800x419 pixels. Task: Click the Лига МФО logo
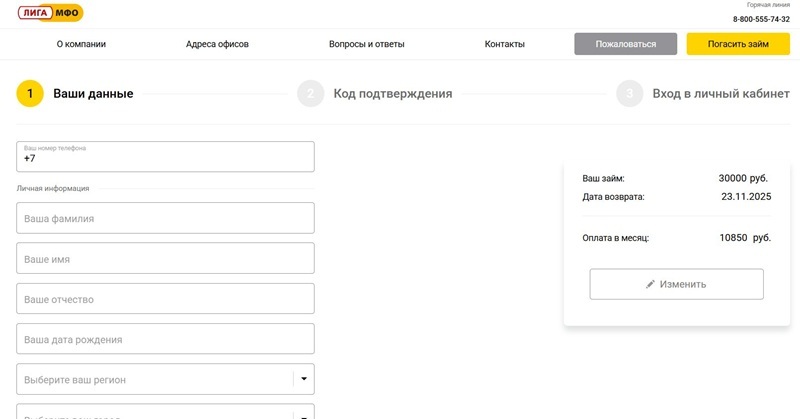[x=51, y=13]
